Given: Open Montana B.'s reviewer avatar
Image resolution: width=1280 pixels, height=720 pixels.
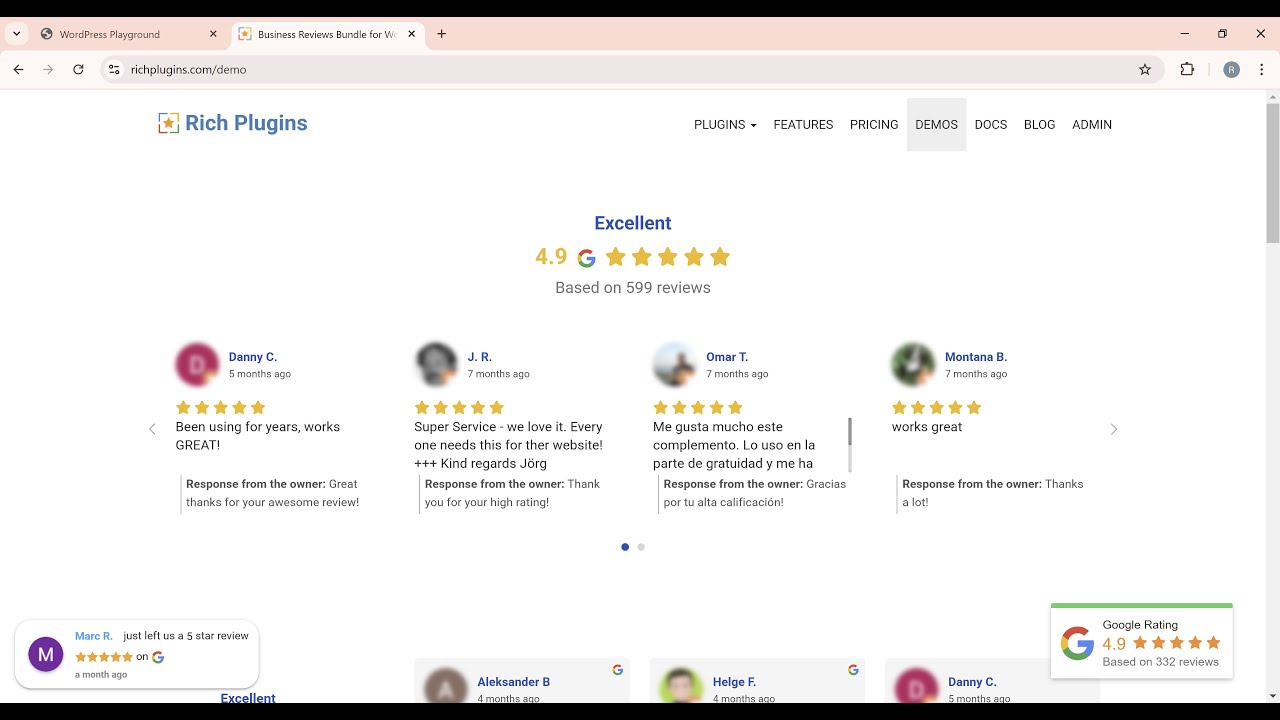Looking at the screenshot, I should point(913,365).
